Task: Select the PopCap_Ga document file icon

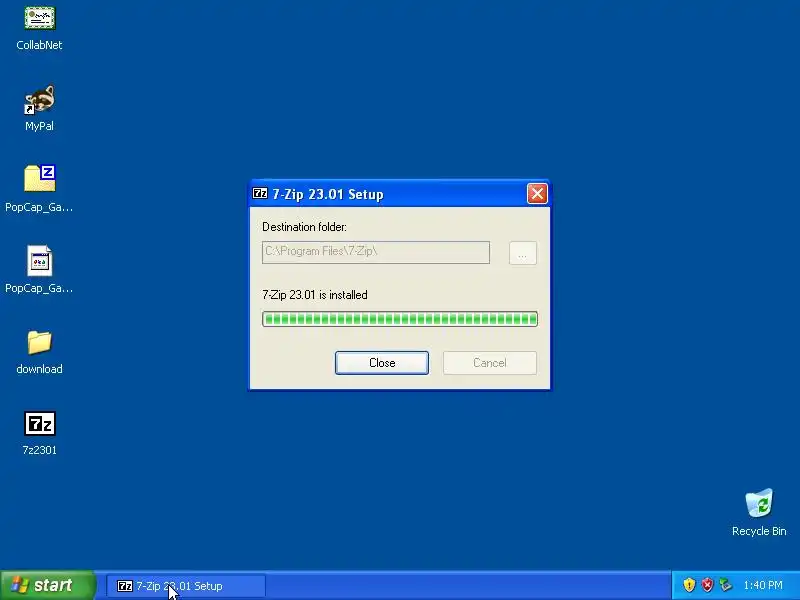Action: (39, 261)
